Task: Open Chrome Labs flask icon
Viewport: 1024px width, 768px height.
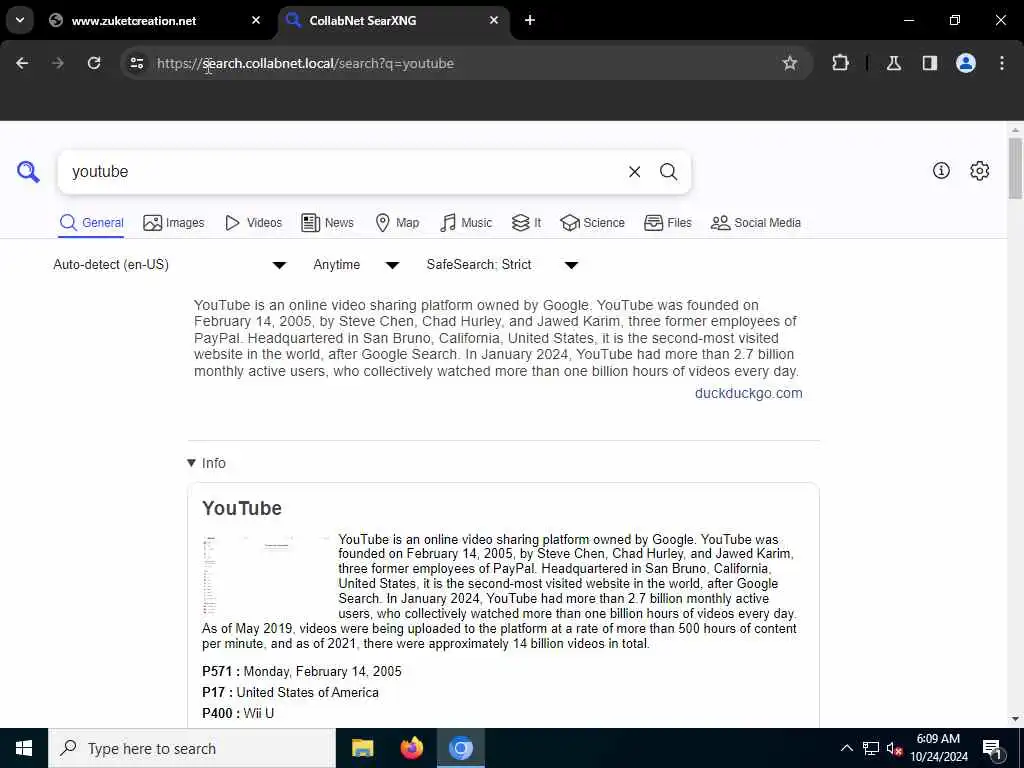Action: pyautogui.click(x=894, y=63)
